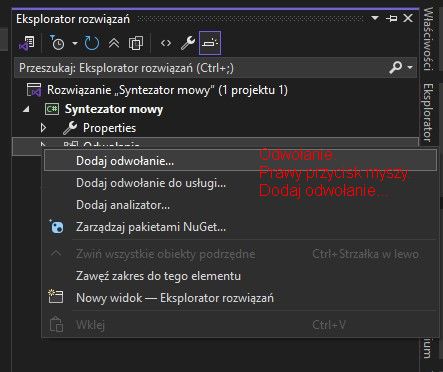
Task: Choose Zawęź zakres do tego elementu
Action: tap(240, 276)
